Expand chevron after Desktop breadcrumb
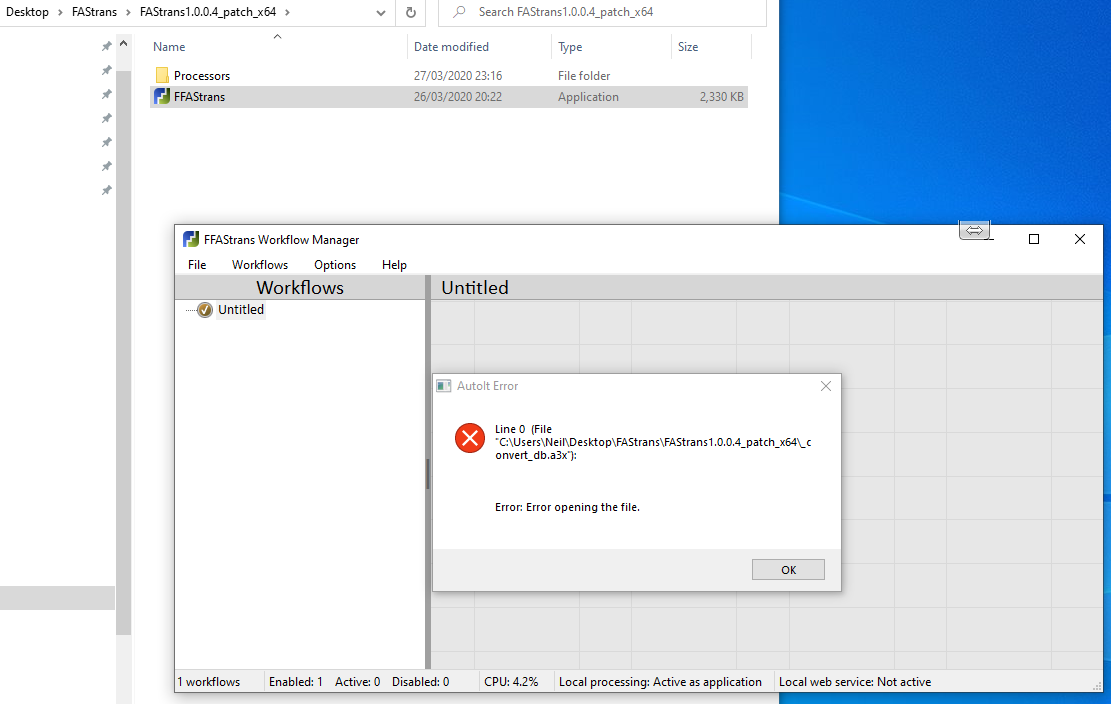 (x=60, y=12)
